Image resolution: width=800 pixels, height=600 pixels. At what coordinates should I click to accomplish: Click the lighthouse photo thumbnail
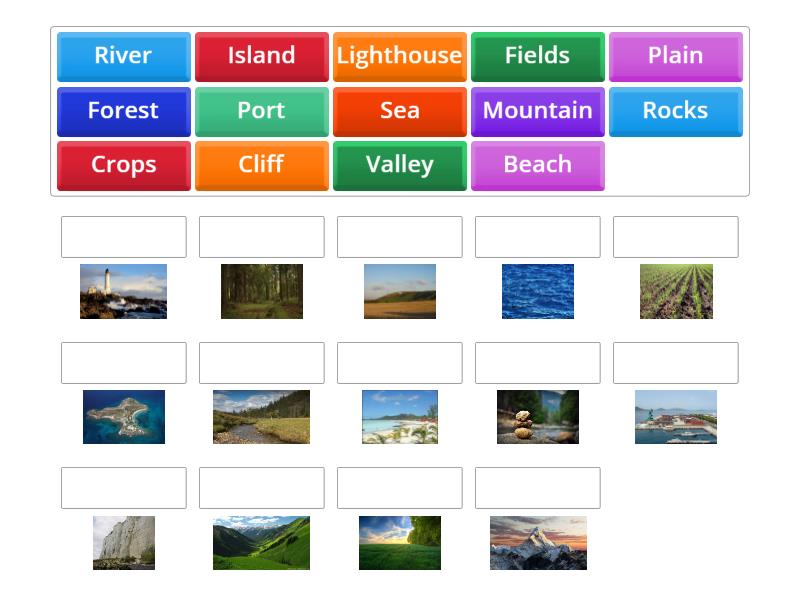[x=122, y=292]
